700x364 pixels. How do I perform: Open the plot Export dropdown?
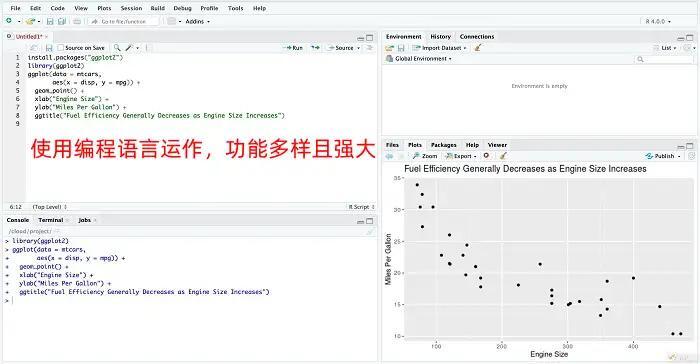click(x=461, y=156)
